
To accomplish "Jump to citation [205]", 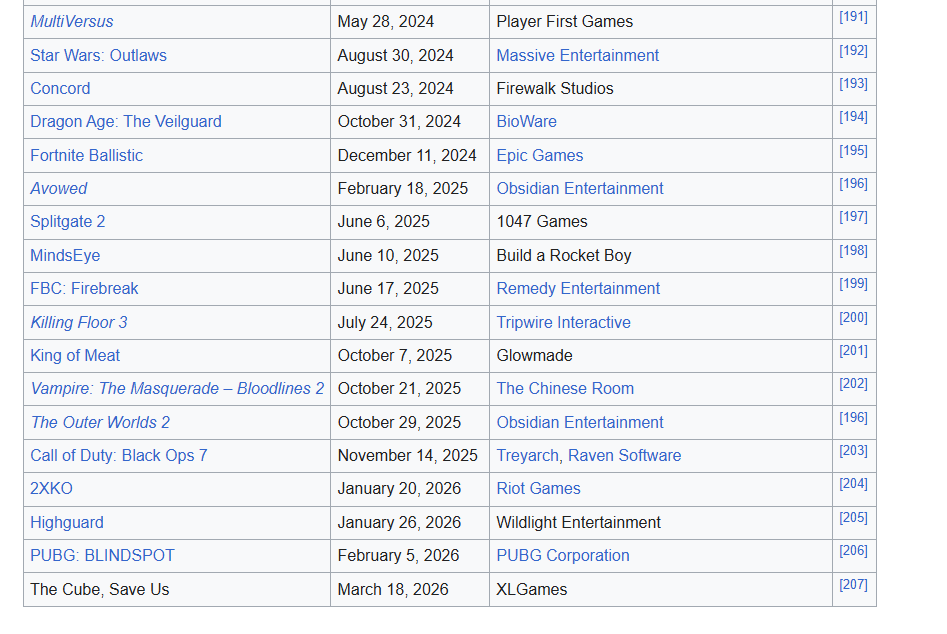I will (x=853, y=518).
